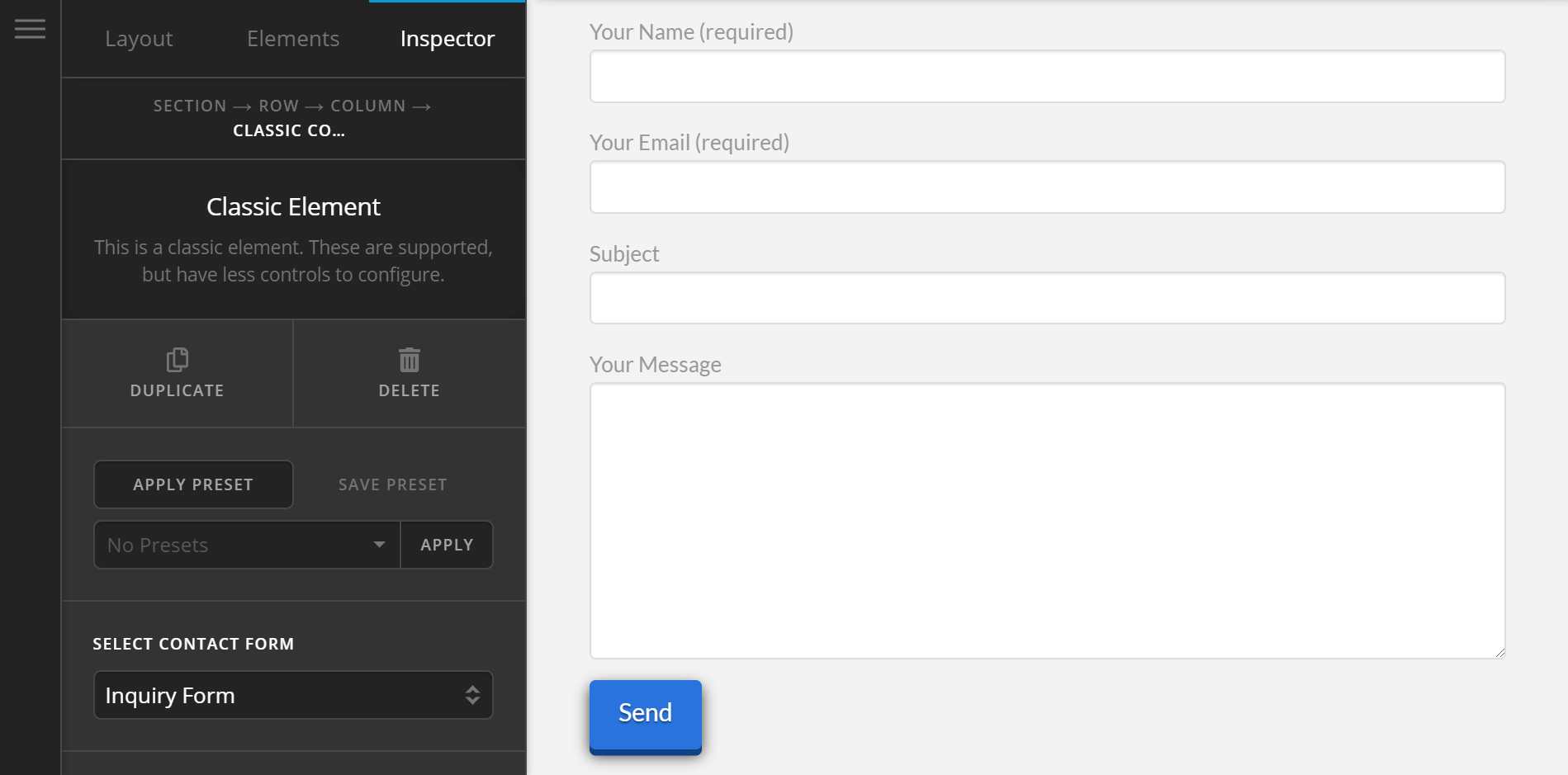Select COLUMN in the breadcrumb path
The image size is (1568, 775).
coord(368,106)
